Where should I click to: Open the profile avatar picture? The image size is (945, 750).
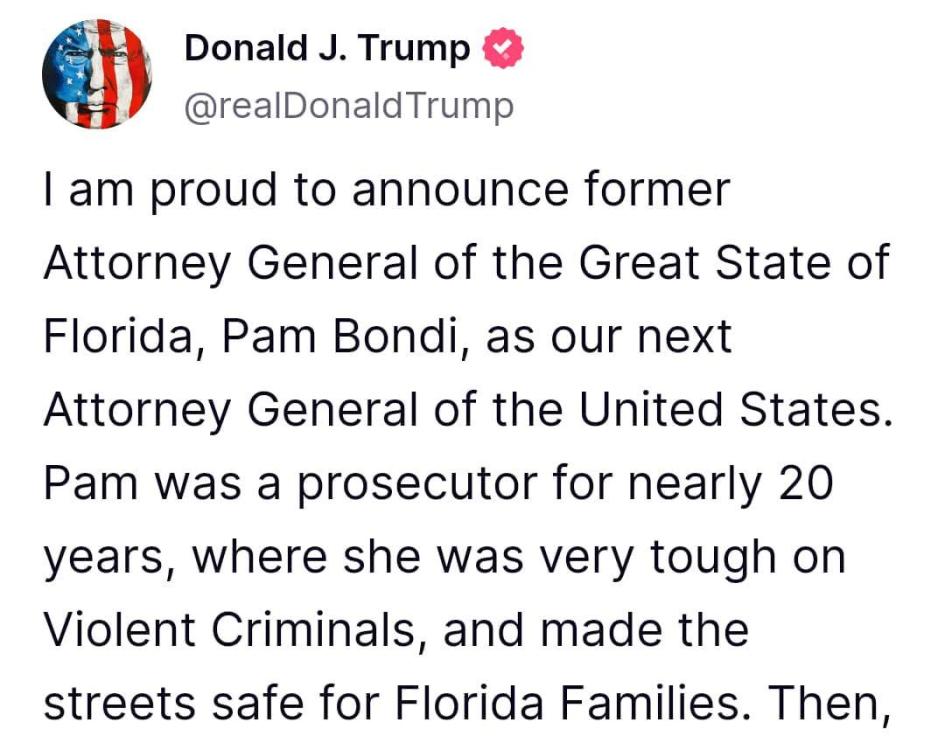(96, 74)
